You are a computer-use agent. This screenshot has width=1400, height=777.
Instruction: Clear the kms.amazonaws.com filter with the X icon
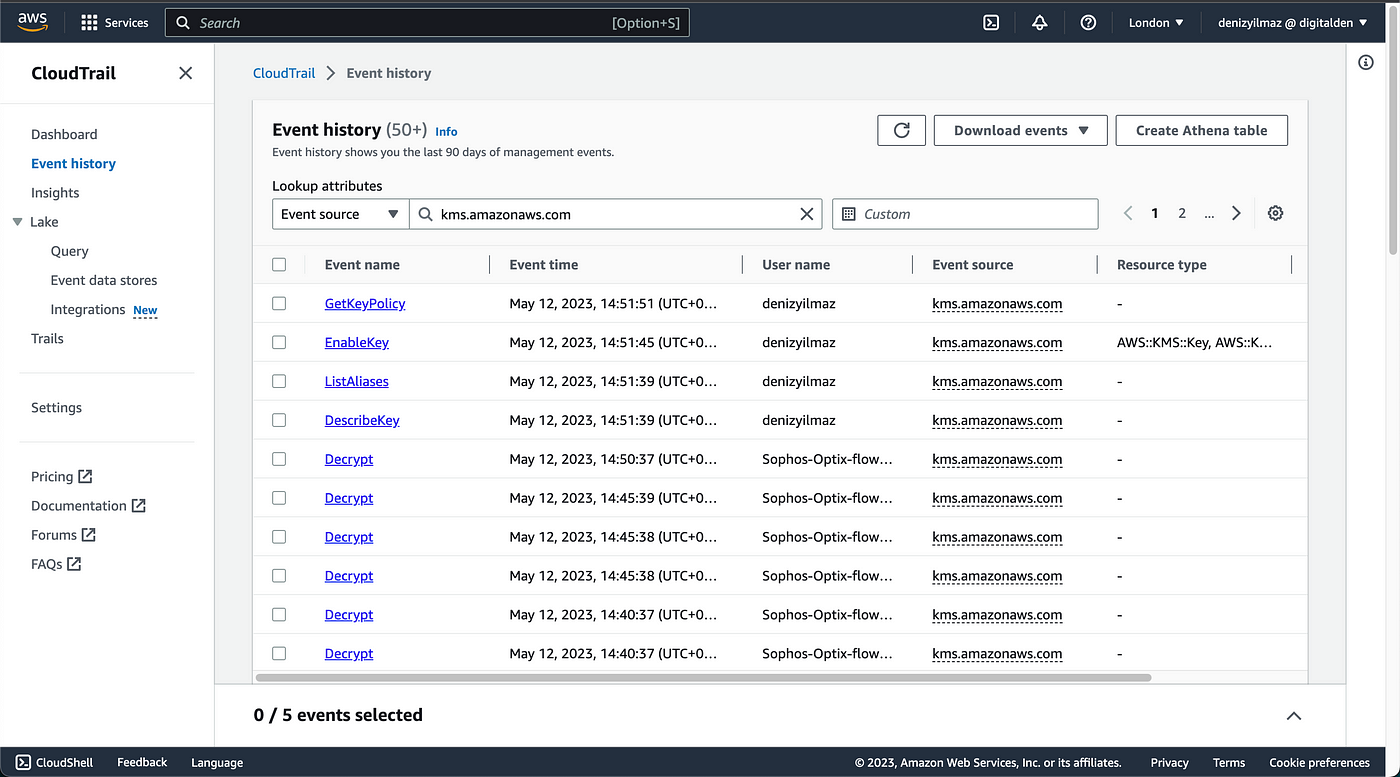tap(807, 213)
